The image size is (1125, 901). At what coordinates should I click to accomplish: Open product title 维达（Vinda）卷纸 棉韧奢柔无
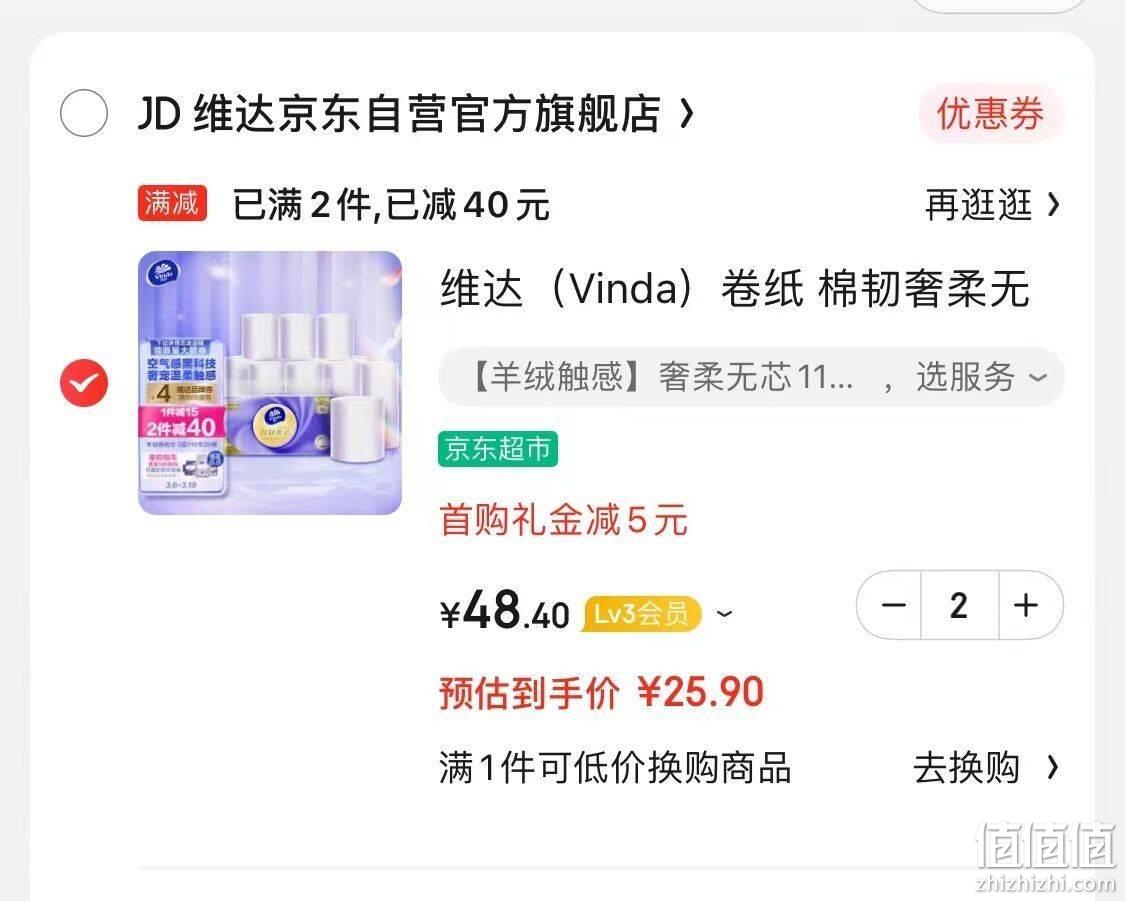click(x=735, y=288)
